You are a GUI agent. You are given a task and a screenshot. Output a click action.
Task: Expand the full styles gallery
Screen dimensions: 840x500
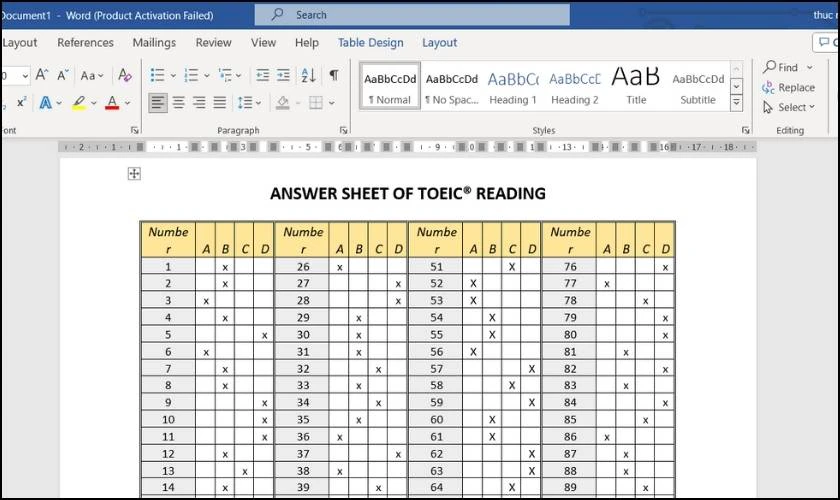pos(737,102)
